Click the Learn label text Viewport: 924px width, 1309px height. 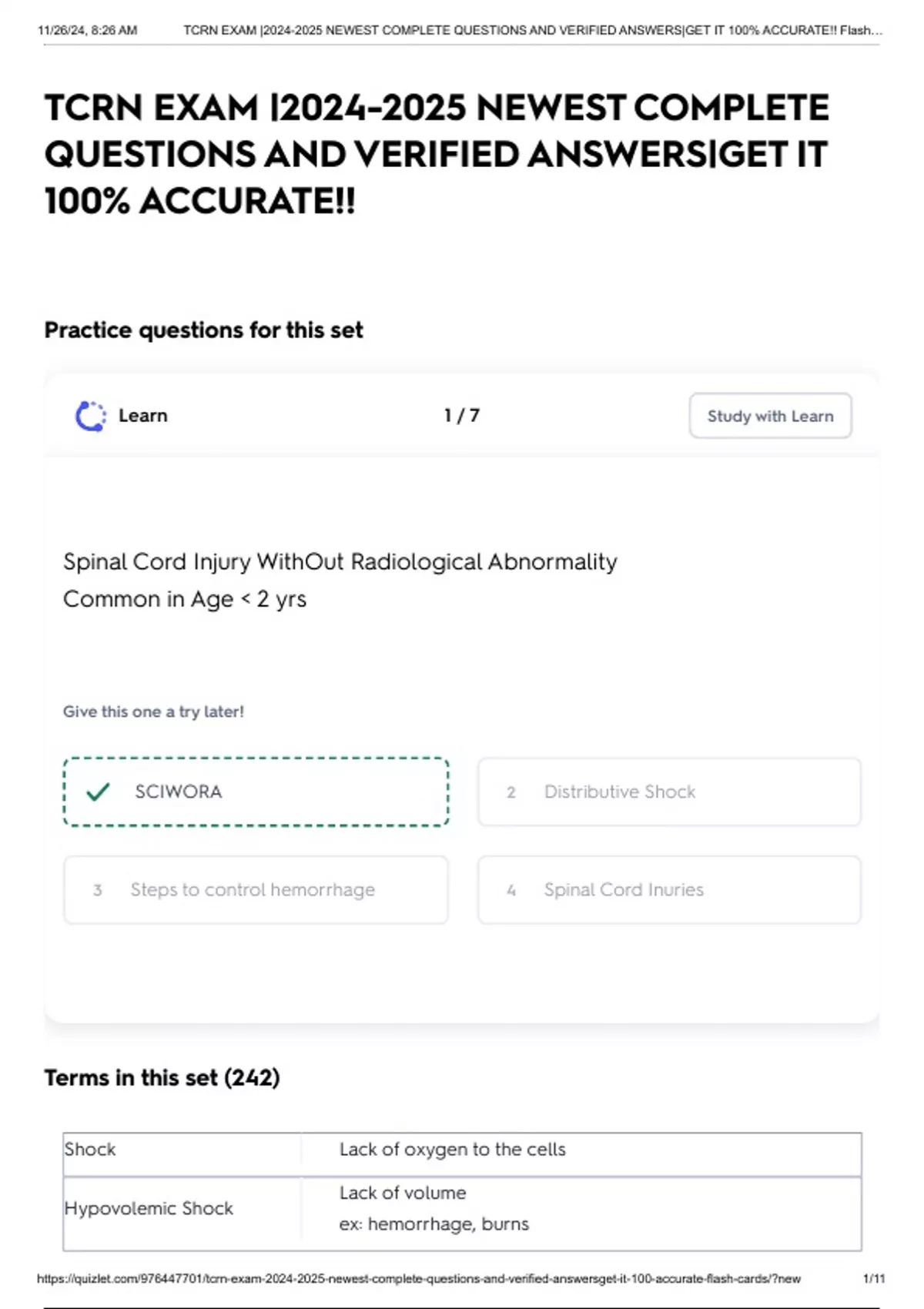click(142, 416)
